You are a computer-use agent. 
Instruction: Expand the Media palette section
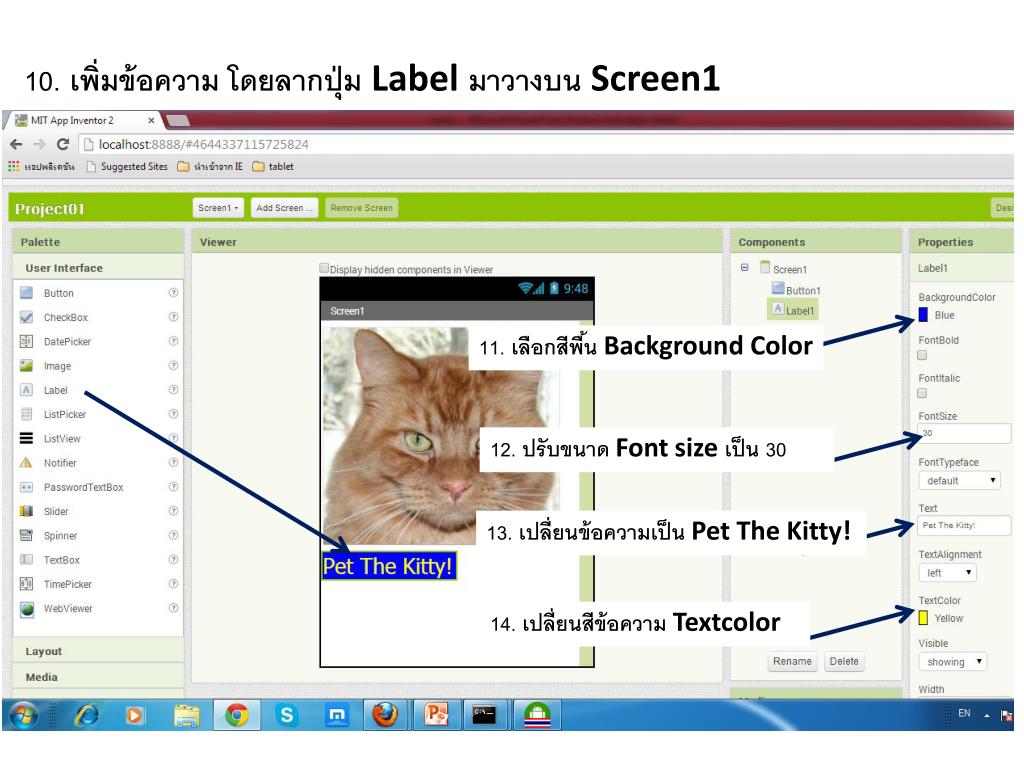click(98, 677)
